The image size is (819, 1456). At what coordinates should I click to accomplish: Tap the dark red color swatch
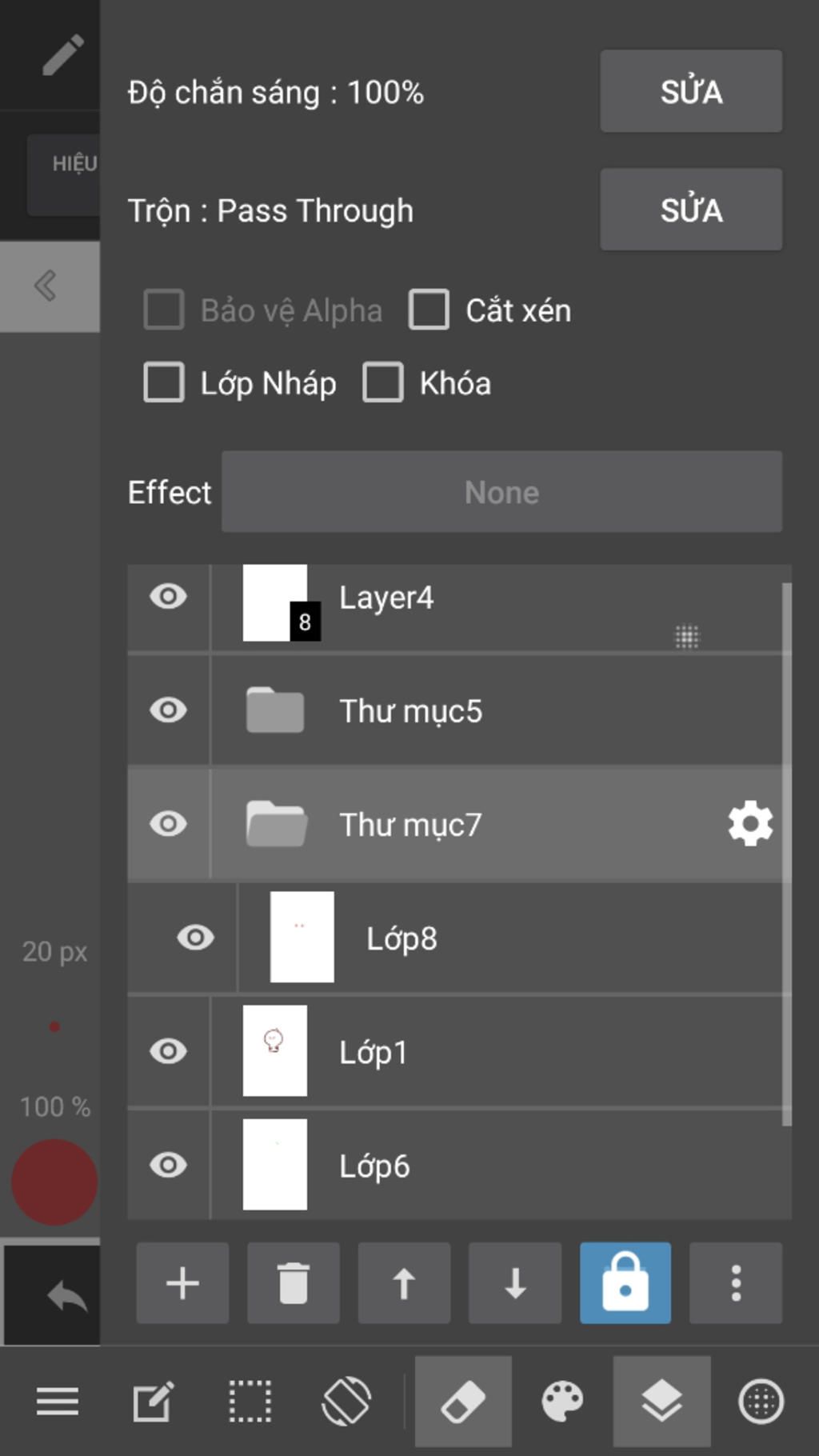click(54, 1182)
